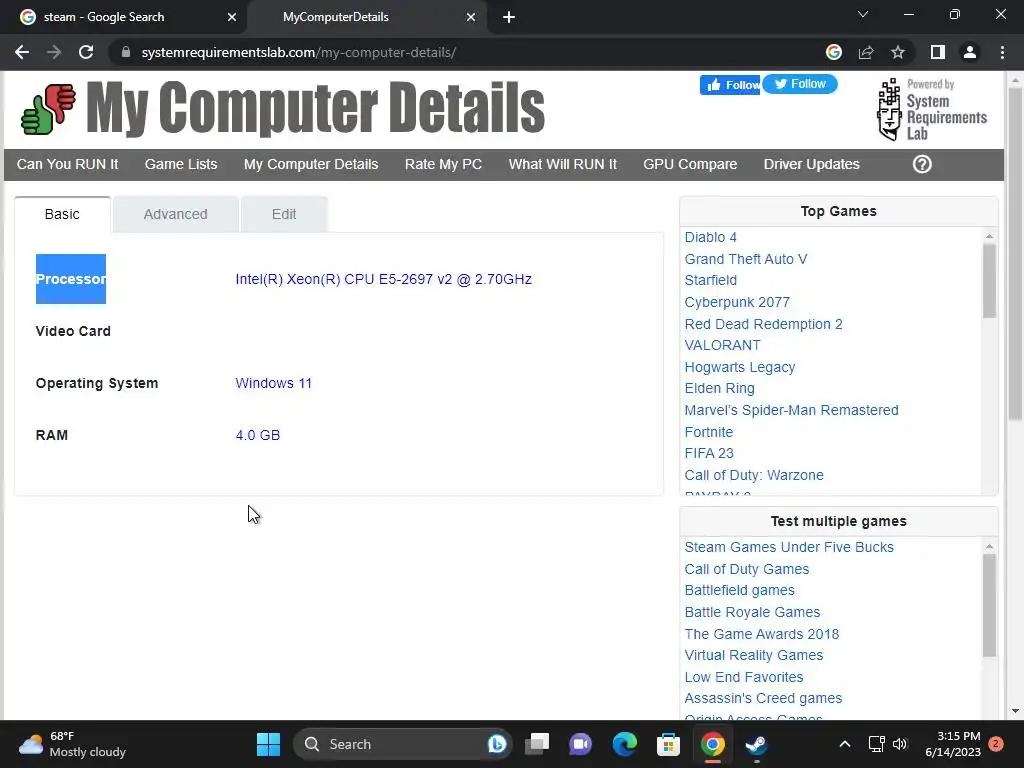Open VALORANT link

[x=722, y=345]
